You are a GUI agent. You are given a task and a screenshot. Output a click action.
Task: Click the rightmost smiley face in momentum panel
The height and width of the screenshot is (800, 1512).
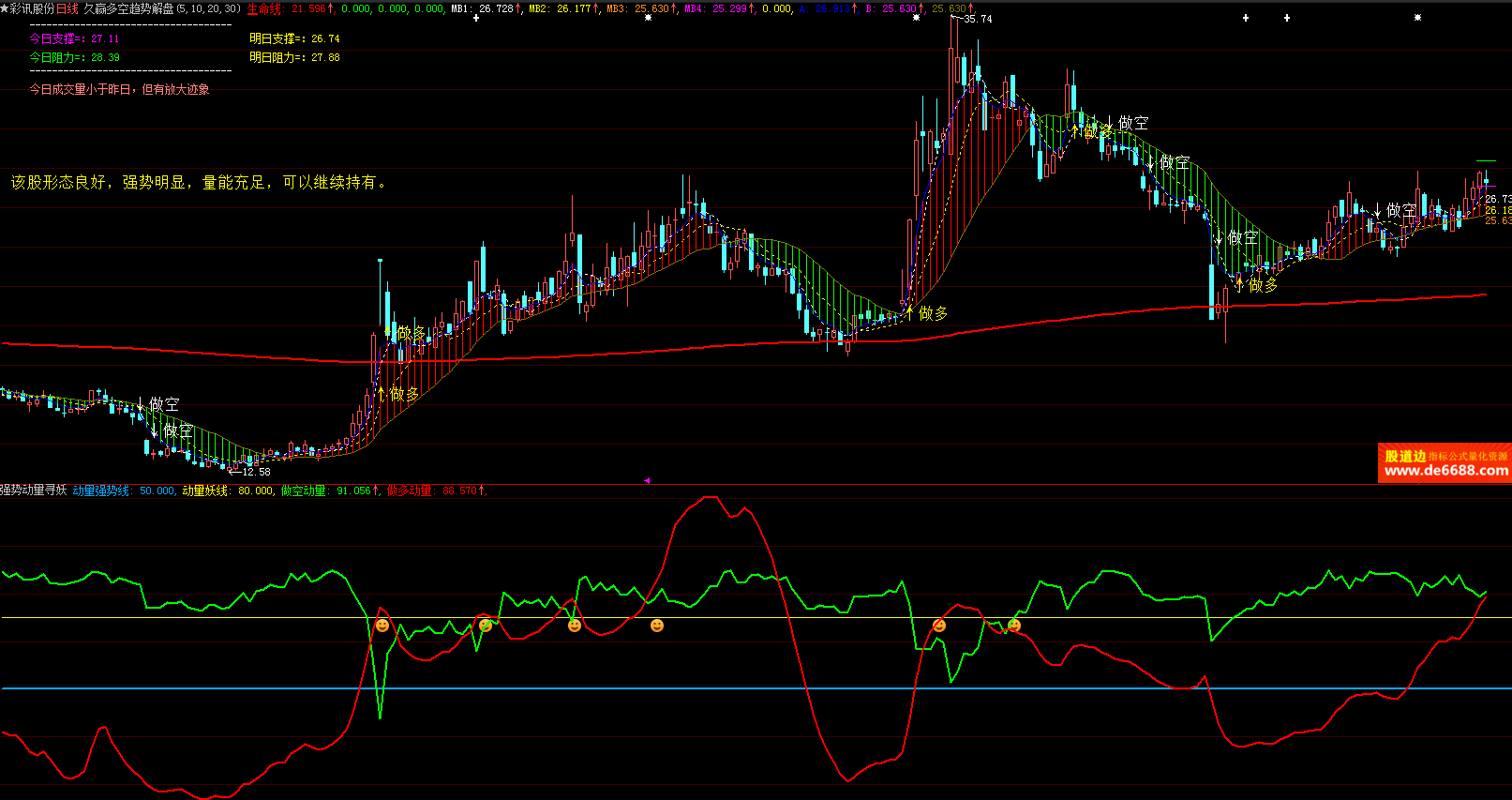pyautogui.click(x=1013, y=626)
